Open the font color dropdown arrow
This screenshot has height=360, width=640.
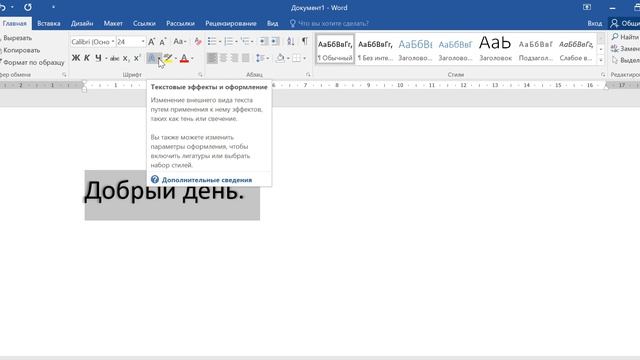(192, 58)
